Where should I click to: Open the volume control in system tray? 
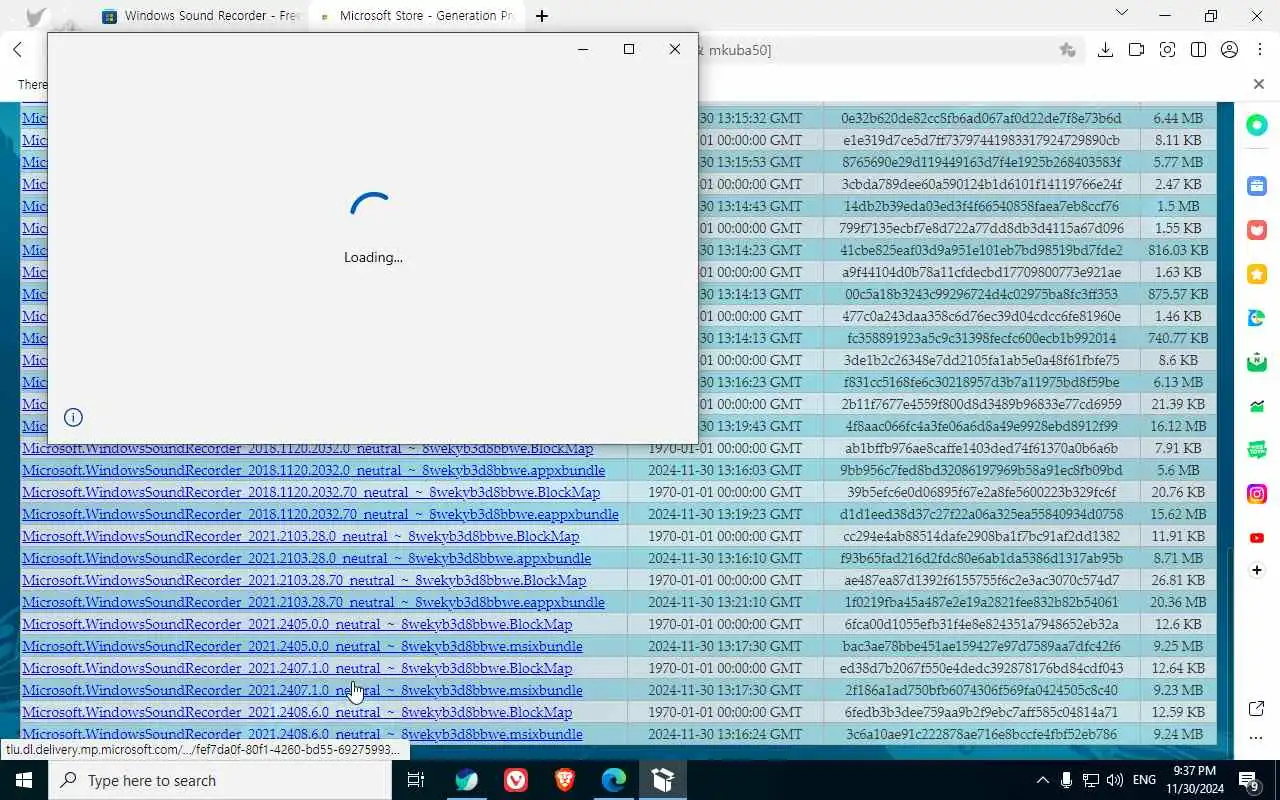[1115, 780]
